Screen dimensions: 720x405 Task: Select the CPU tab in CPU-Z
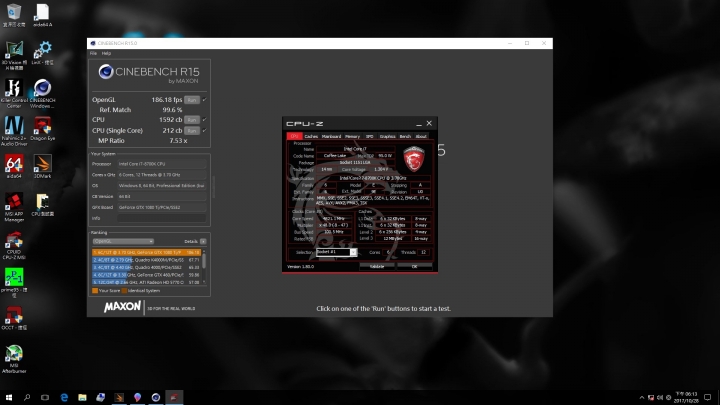pos(294,136)
